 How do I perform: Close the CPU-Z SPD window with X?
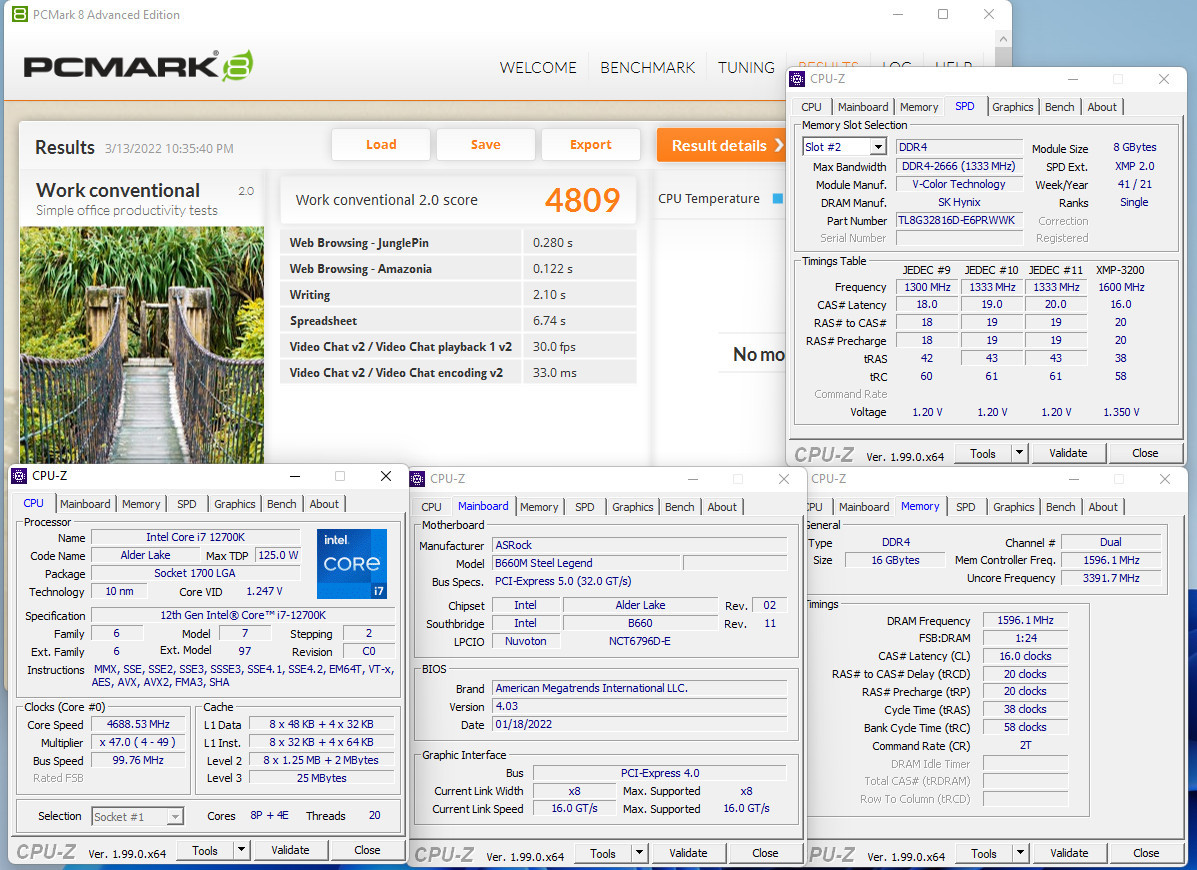pyautogui.click(x=1163, y=79)
